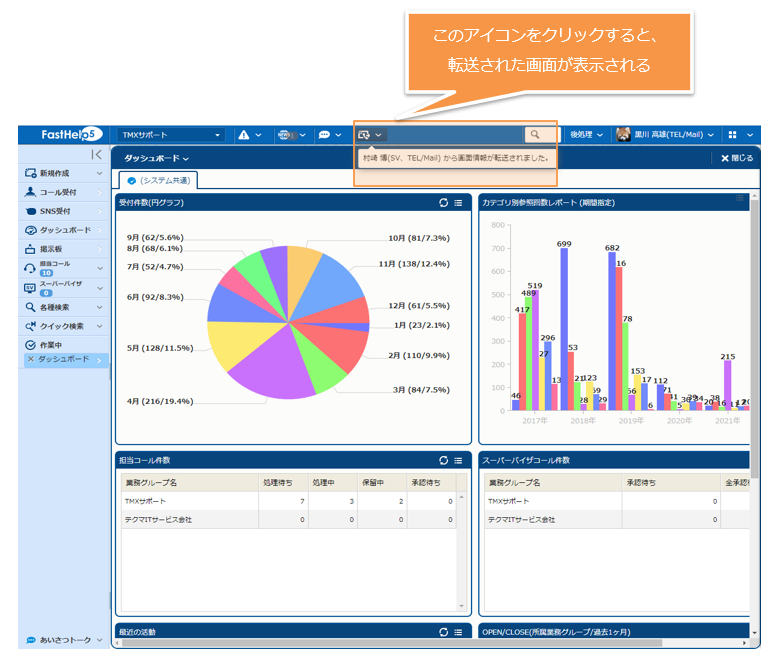Open the TMXサポート group dropdown
Image resolution: width=773 pixels, height=659 pixels.
coord(172,134)
